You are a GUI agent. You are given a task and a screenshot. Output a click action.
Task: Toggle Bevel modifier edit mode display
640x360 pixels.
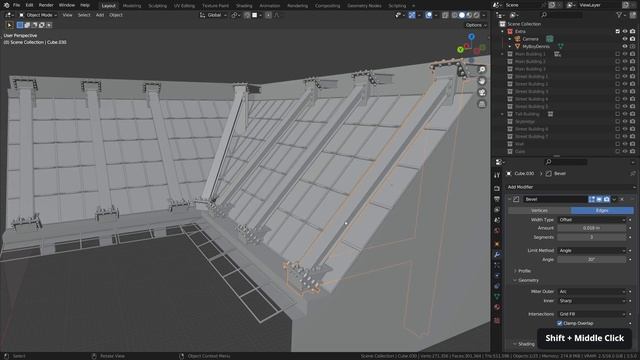tap(592, 199)
